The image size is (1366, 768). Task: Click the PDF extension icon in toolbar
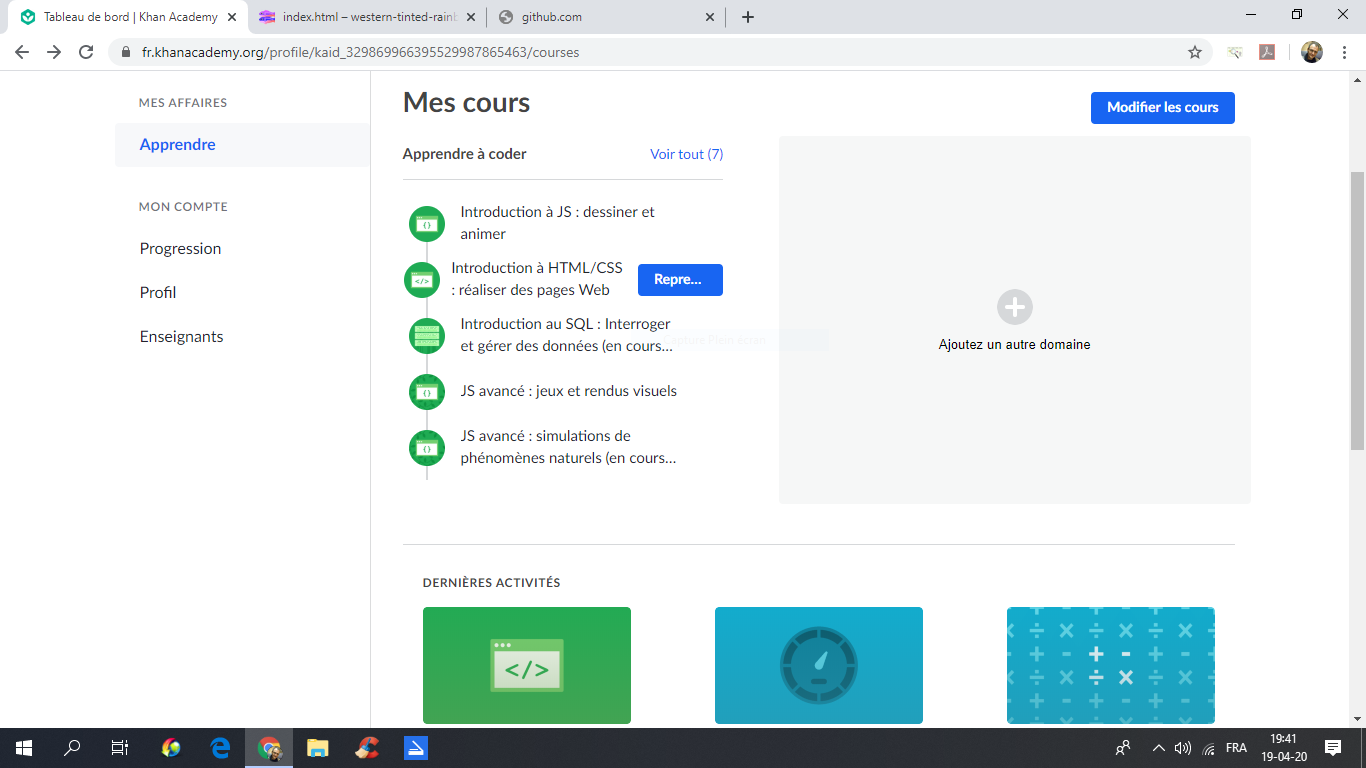(x=1267, y=52)
